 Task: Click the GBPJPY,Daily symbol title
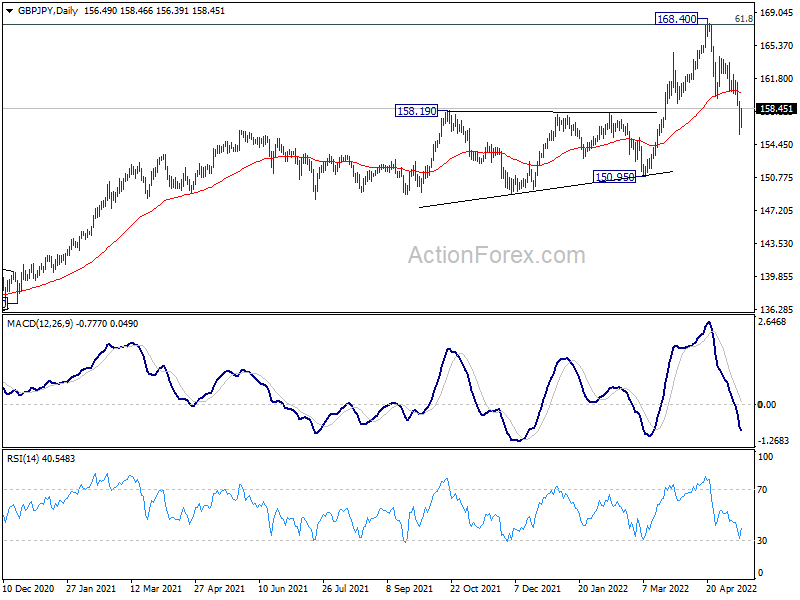click(x=47, y=11)
